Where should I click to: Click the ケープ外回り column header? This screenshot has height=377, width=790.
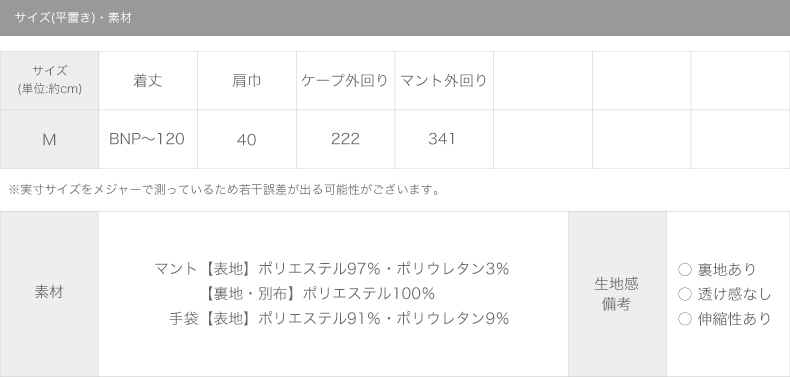(345, 81)
